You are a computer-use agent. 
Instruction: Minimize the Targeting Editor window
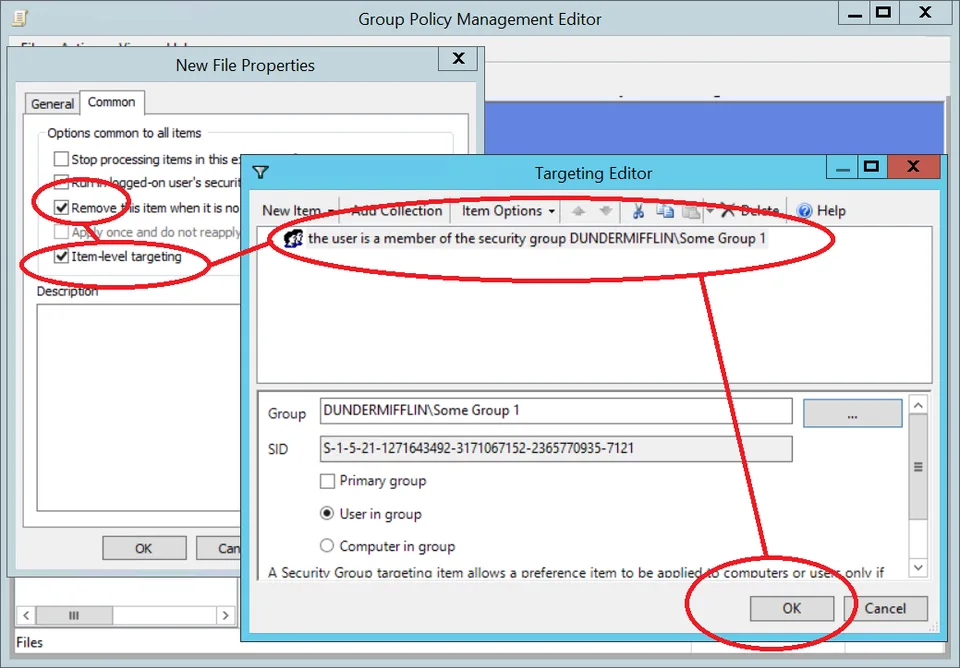842,166
